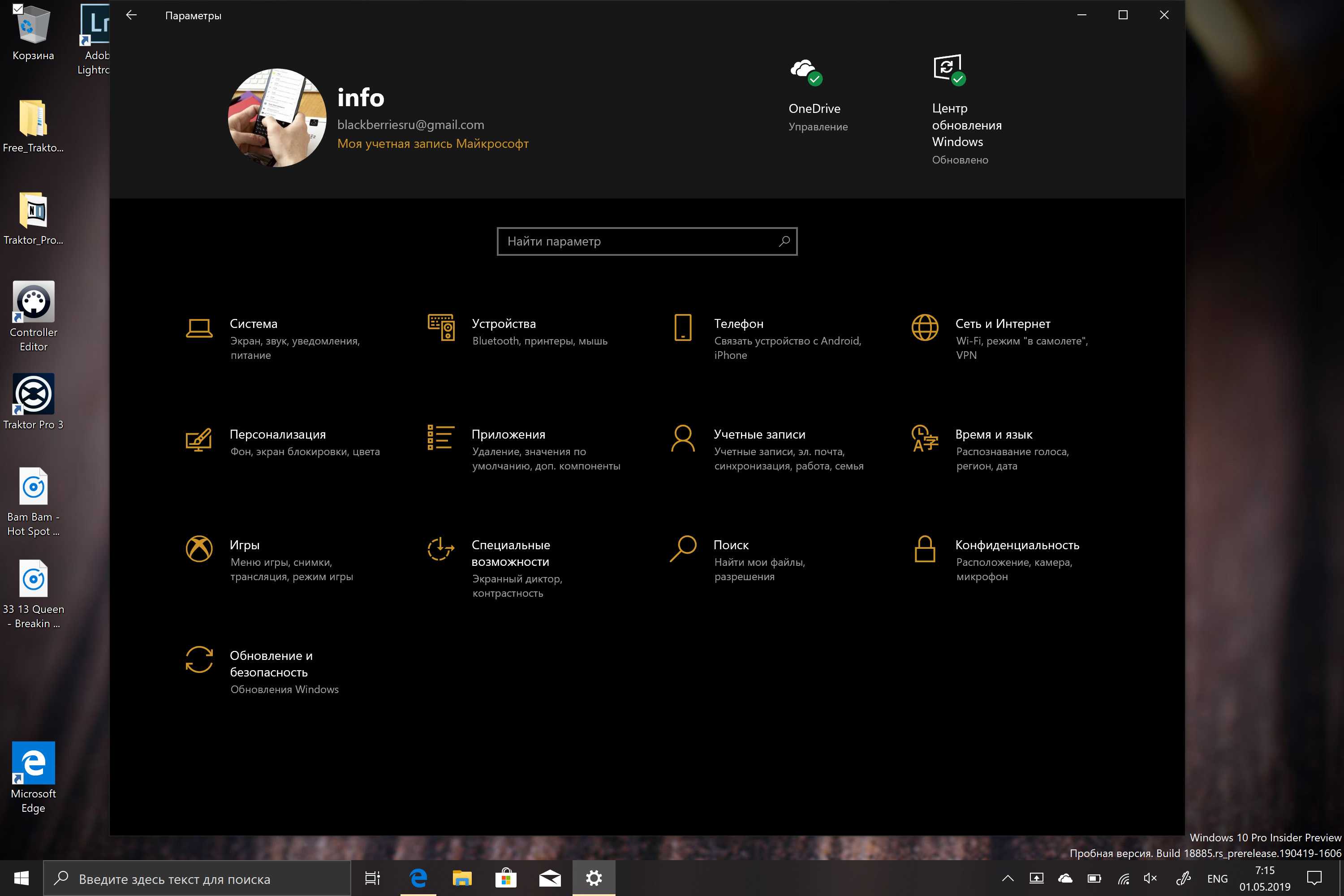Open the Система category title
The width and height of the screenshot is (1344, 896).
coord(253,323)
